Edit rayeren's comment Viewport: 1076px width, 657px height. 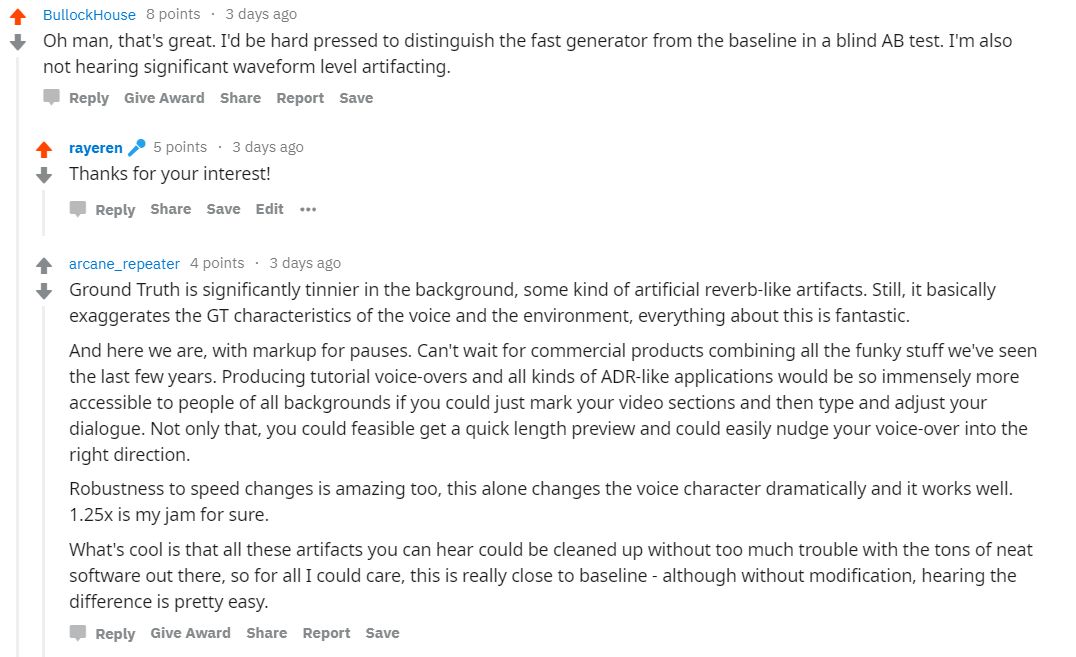click(x=269, y=209)
